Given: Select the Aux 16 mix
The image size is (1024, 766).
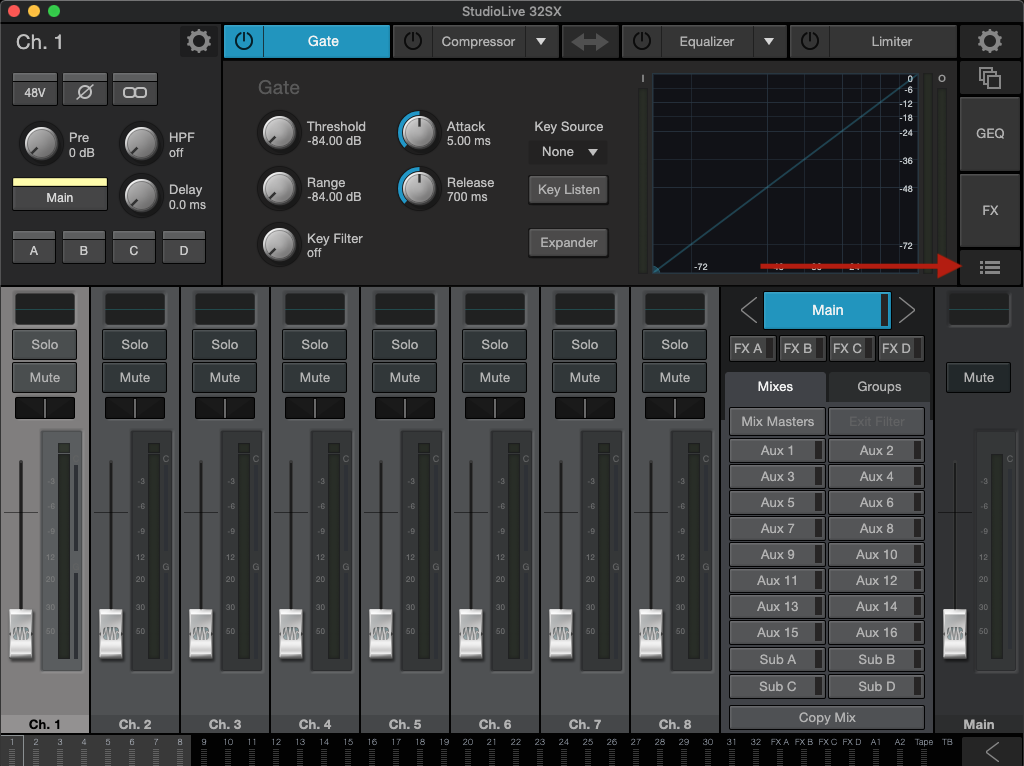Looking at the screenshot, I should (x=876, y=632).
